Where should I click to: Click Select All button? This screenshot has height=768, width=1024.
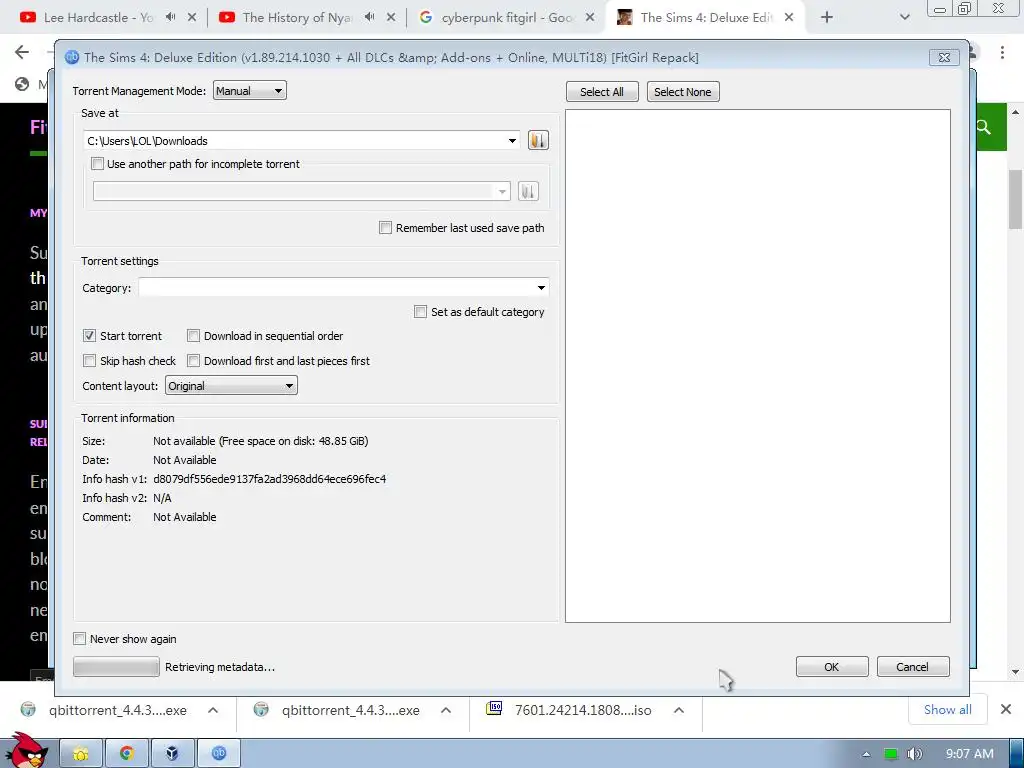coord(601,92)
